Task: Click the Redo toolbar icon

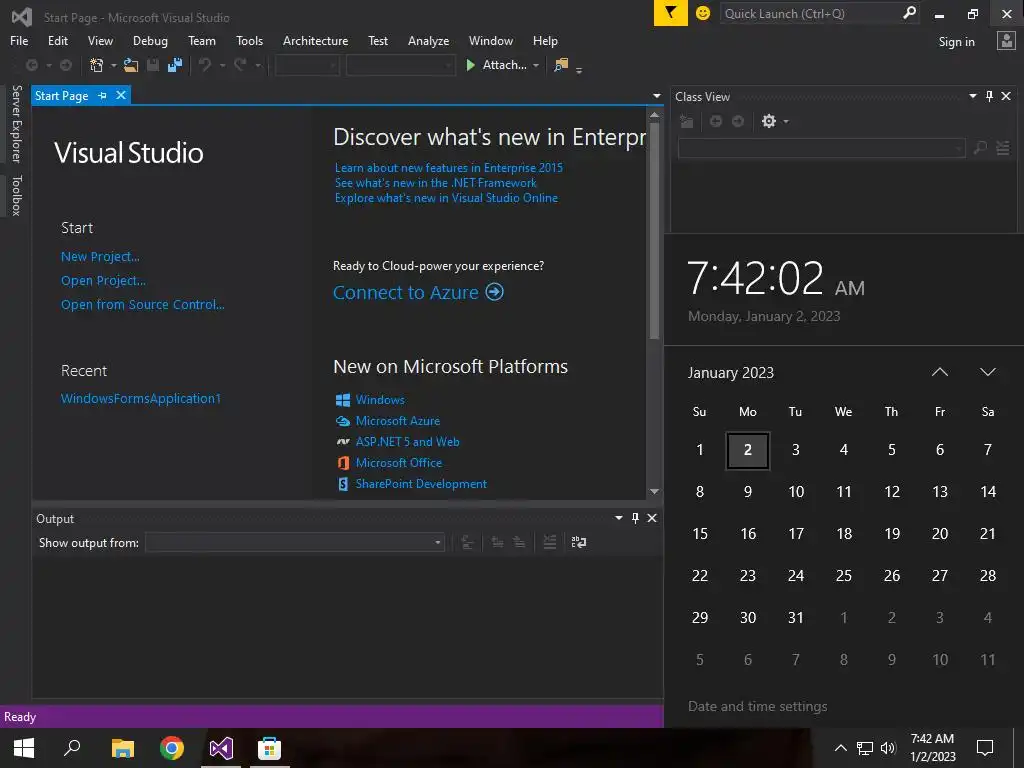Action: point(240,65)
